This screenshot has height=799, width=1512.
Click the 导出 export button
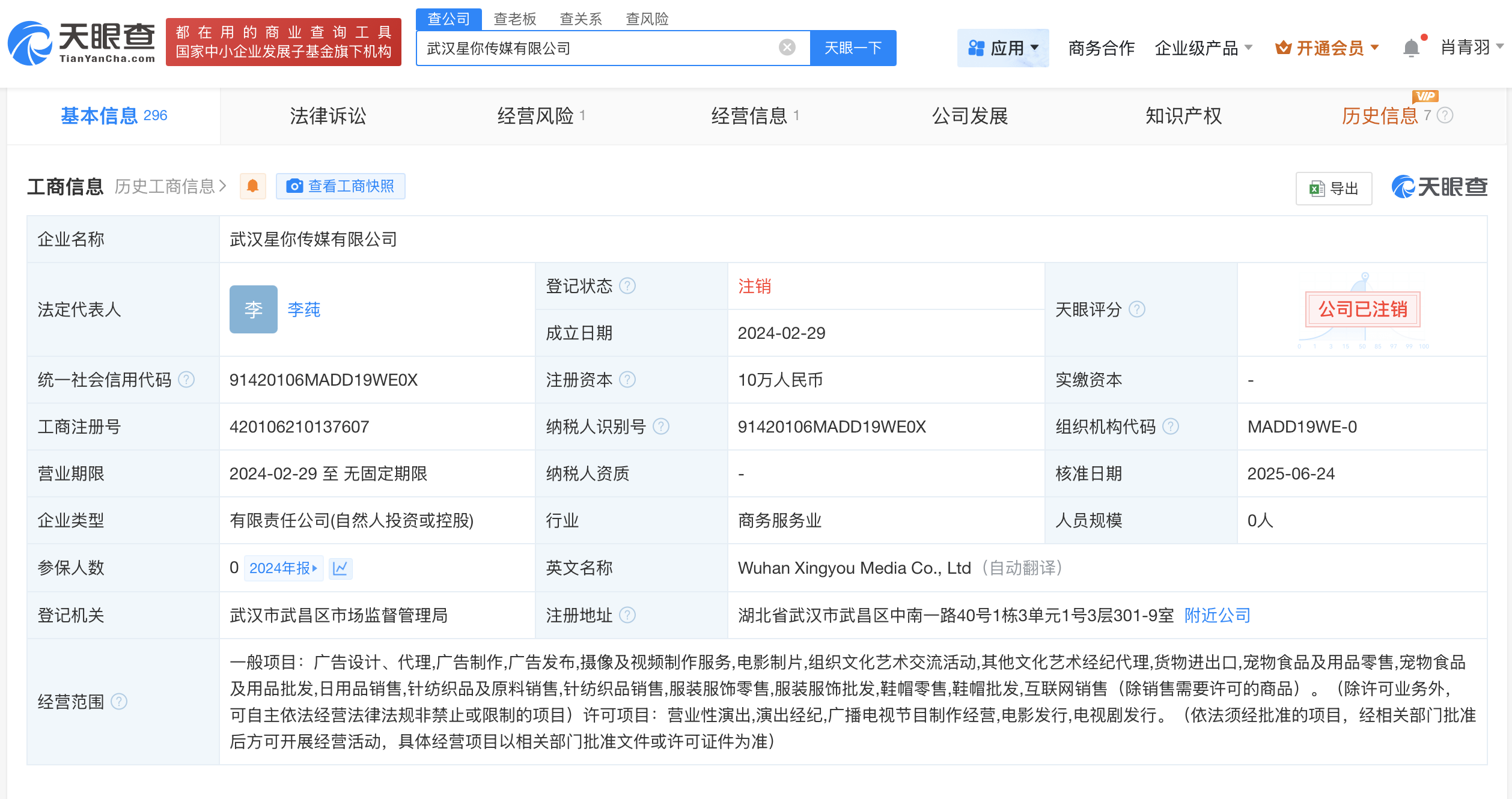click(x=1334, y=189)
